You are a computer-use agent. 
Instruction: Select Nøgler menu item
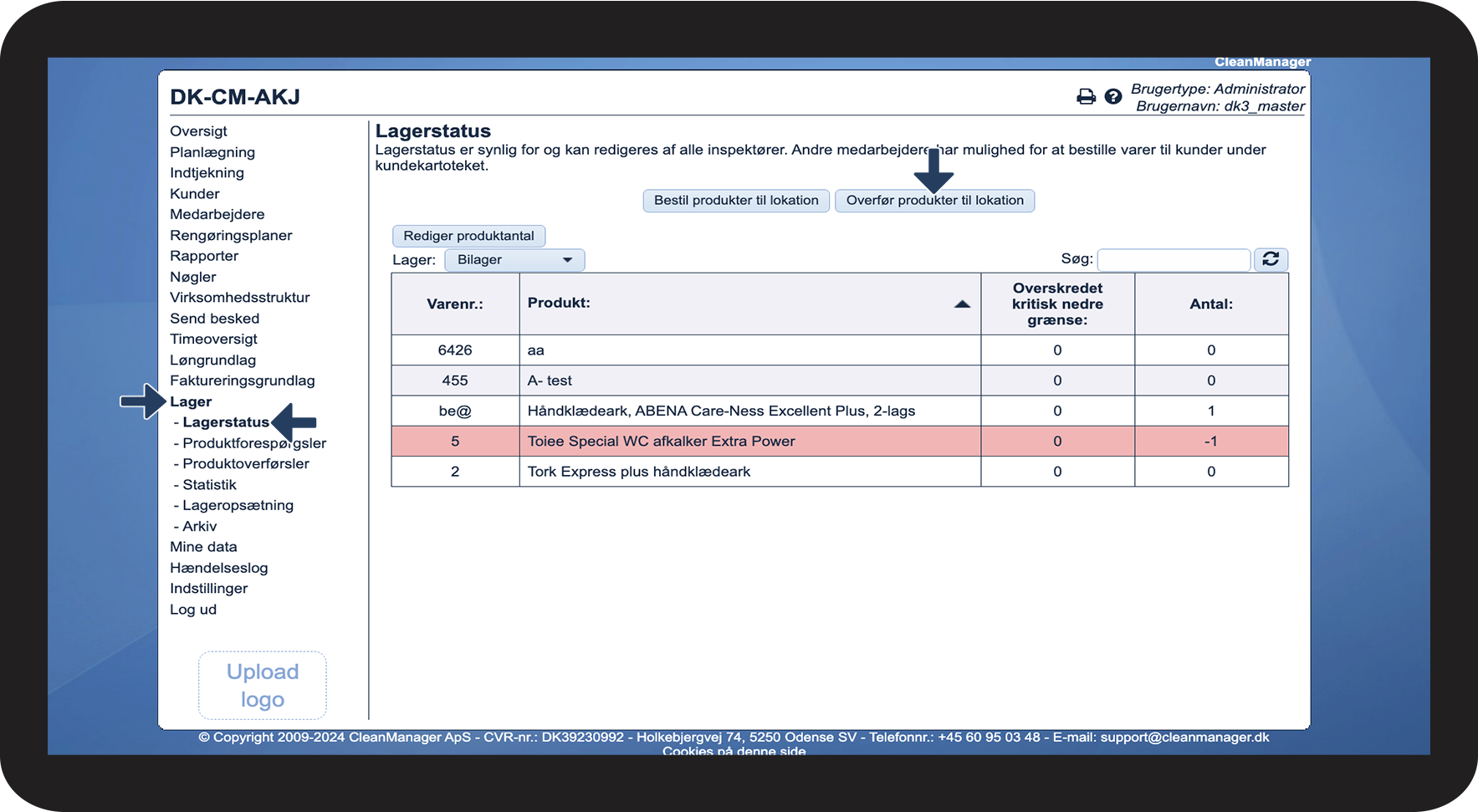[x=193, y=277]
